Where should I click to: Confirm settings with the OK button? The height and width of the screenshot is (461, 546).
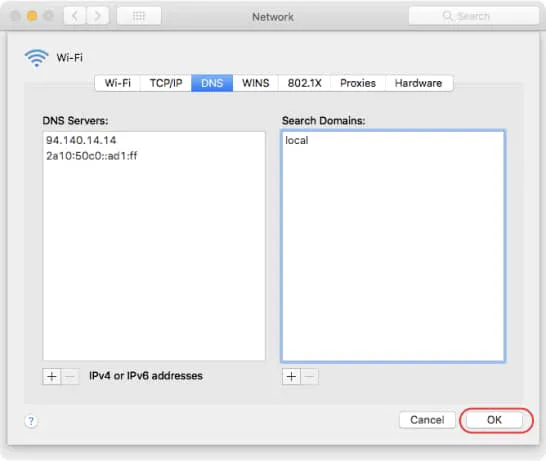tap(494, 420)
